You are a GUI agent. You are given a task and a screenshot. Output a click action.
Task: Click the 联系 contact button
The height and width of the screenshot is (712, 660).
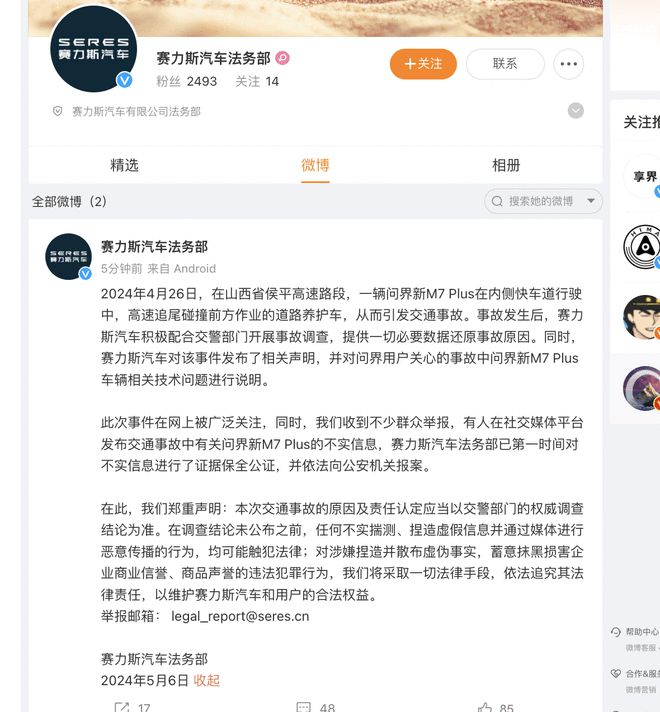[505, 64]
